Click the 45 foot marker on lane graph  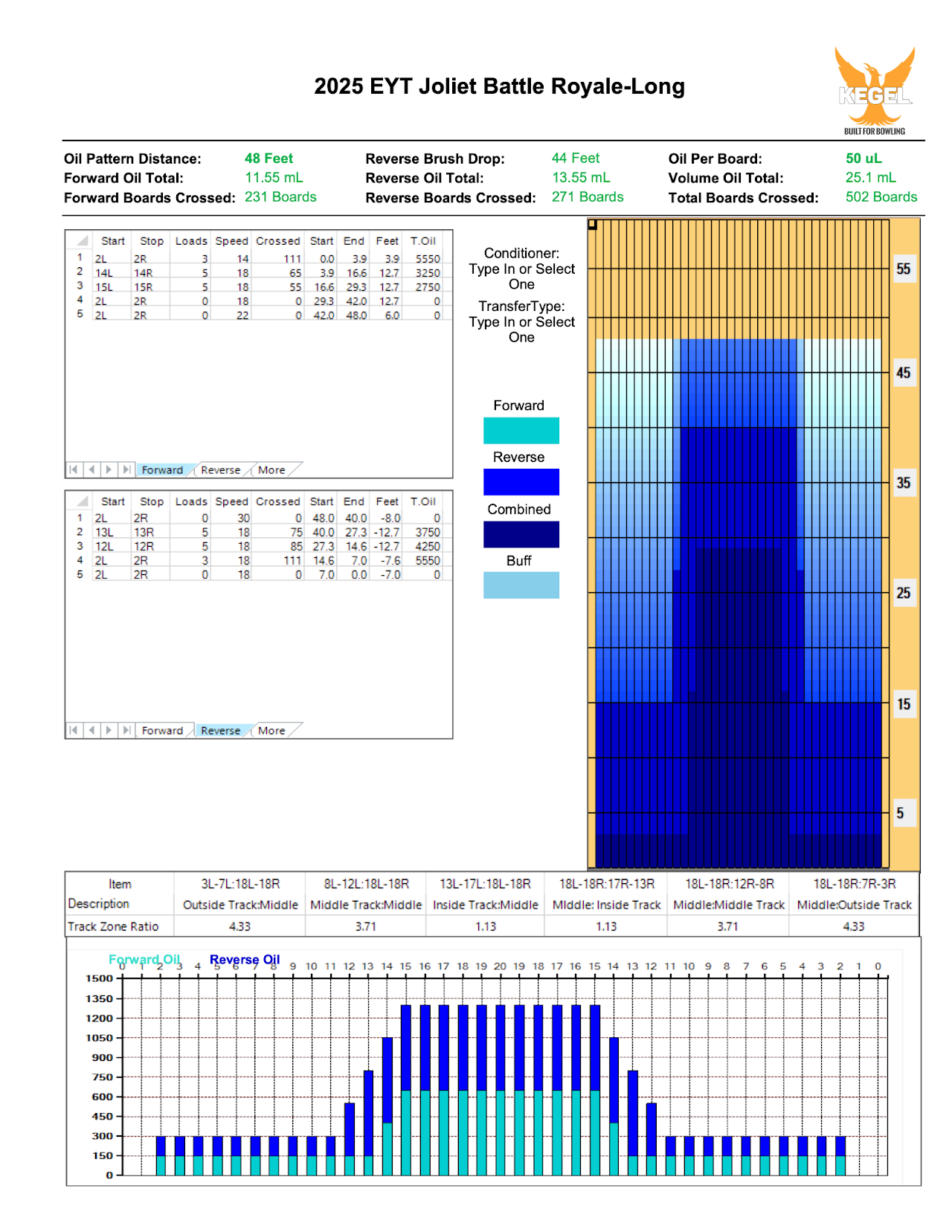(x=904, y=373)
